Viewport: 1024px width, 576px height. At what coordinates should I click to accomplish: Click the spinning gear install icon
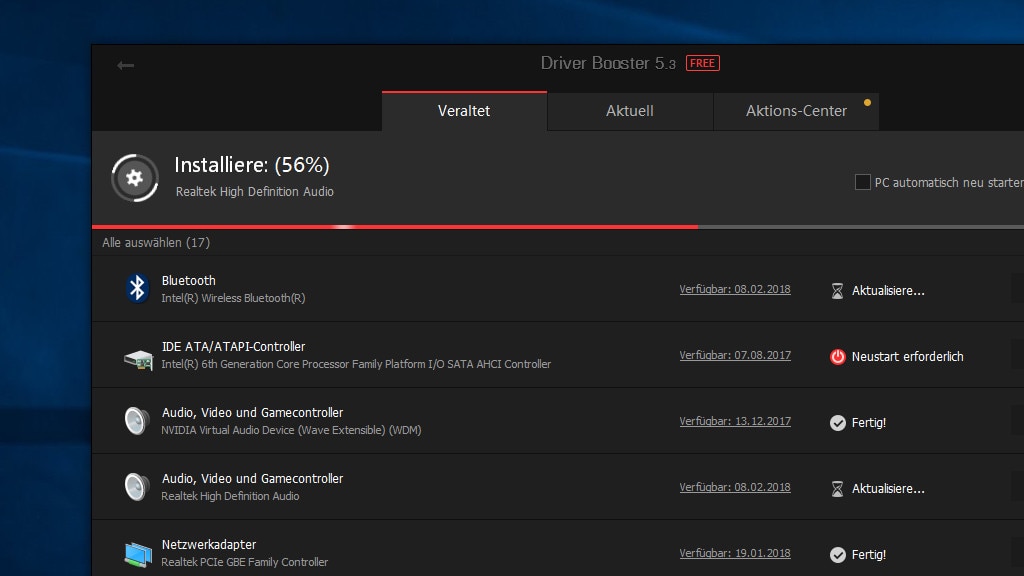click(x=135, y=178)
